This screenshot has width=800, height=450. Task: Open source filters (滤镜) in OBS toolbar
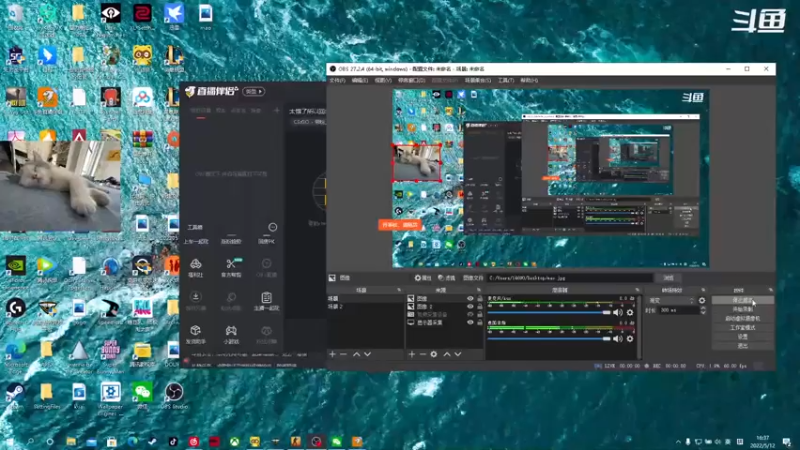point(446,278)
